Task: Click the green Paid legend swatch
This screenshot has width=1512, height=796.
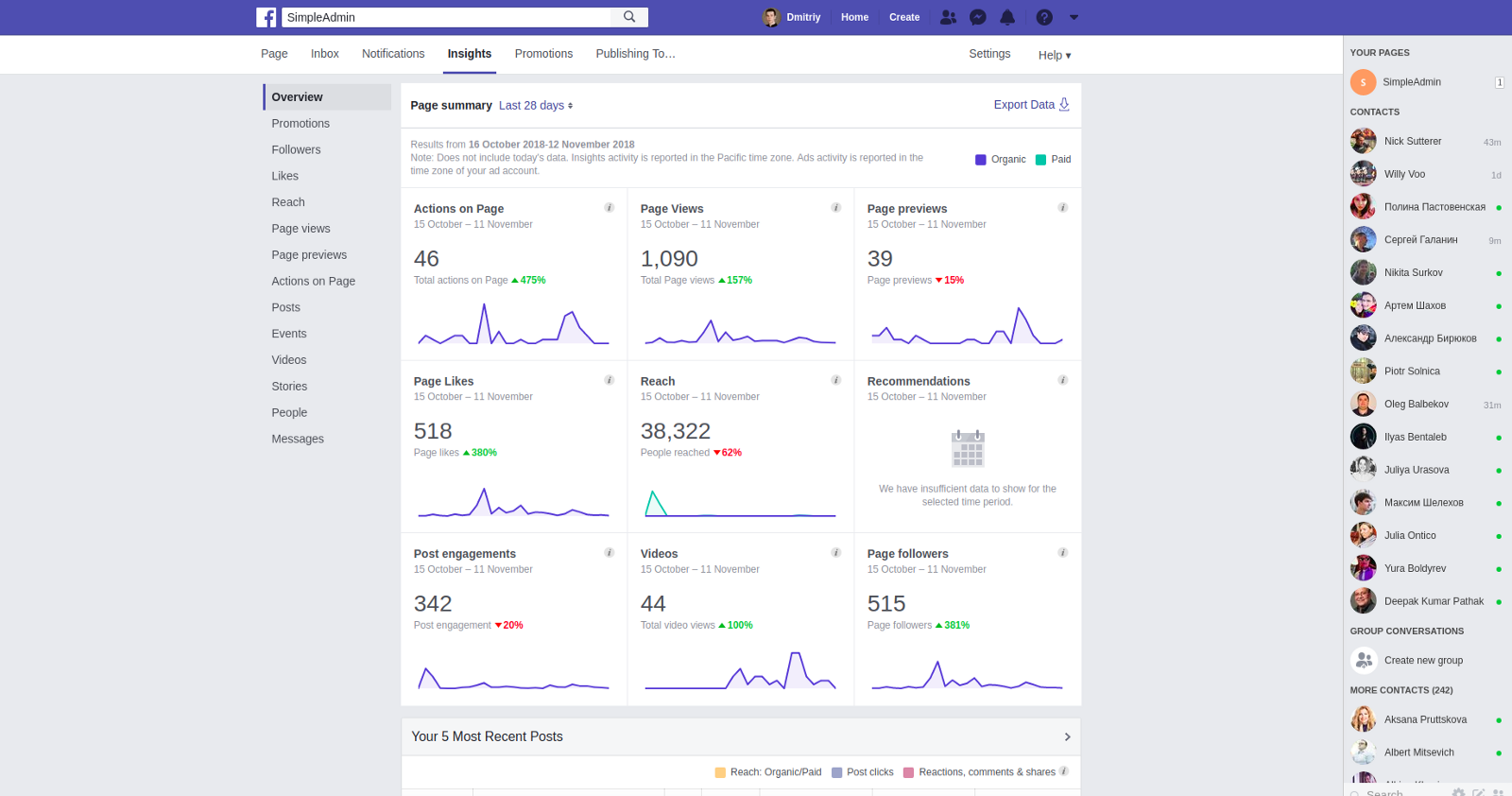Action: [x=1040, y=160]
